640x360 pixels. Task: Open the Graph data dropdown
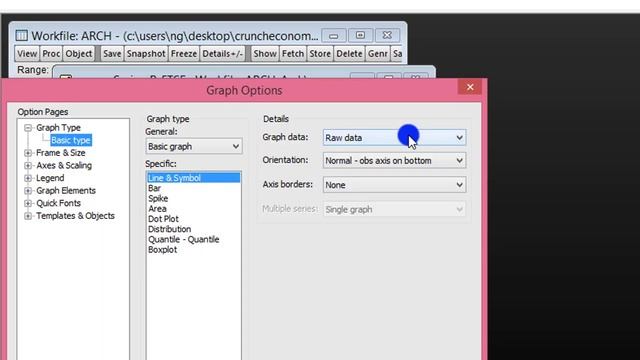click(394, 138)
